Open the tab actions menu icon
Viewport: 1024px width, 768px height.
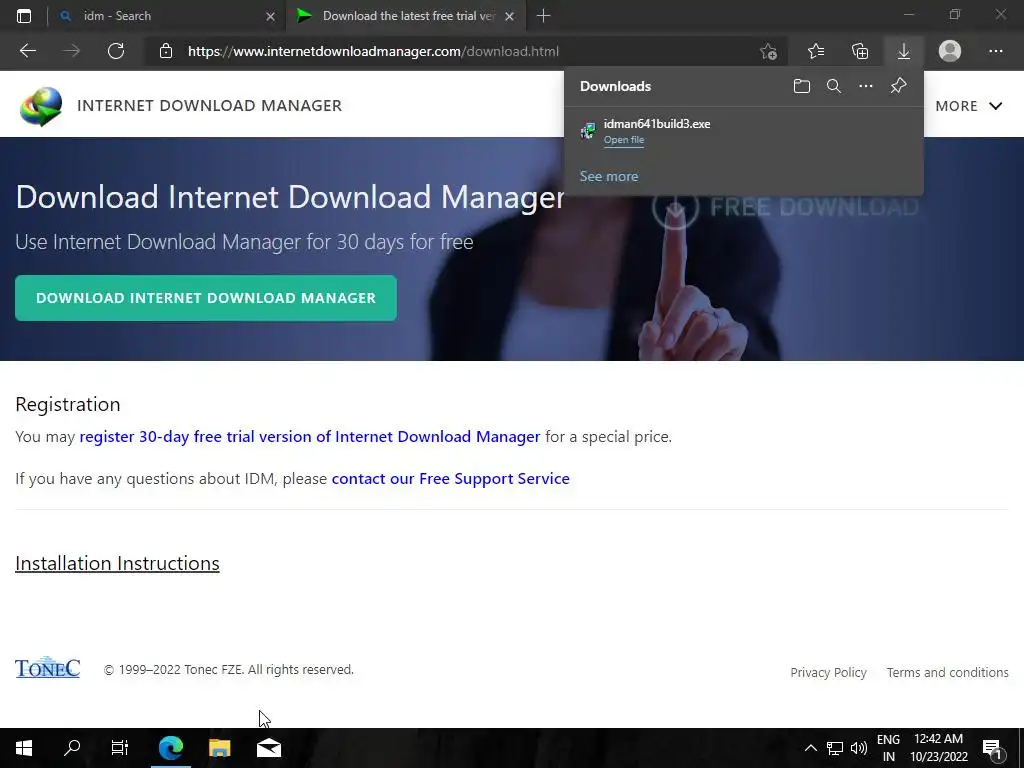point(24,16)
